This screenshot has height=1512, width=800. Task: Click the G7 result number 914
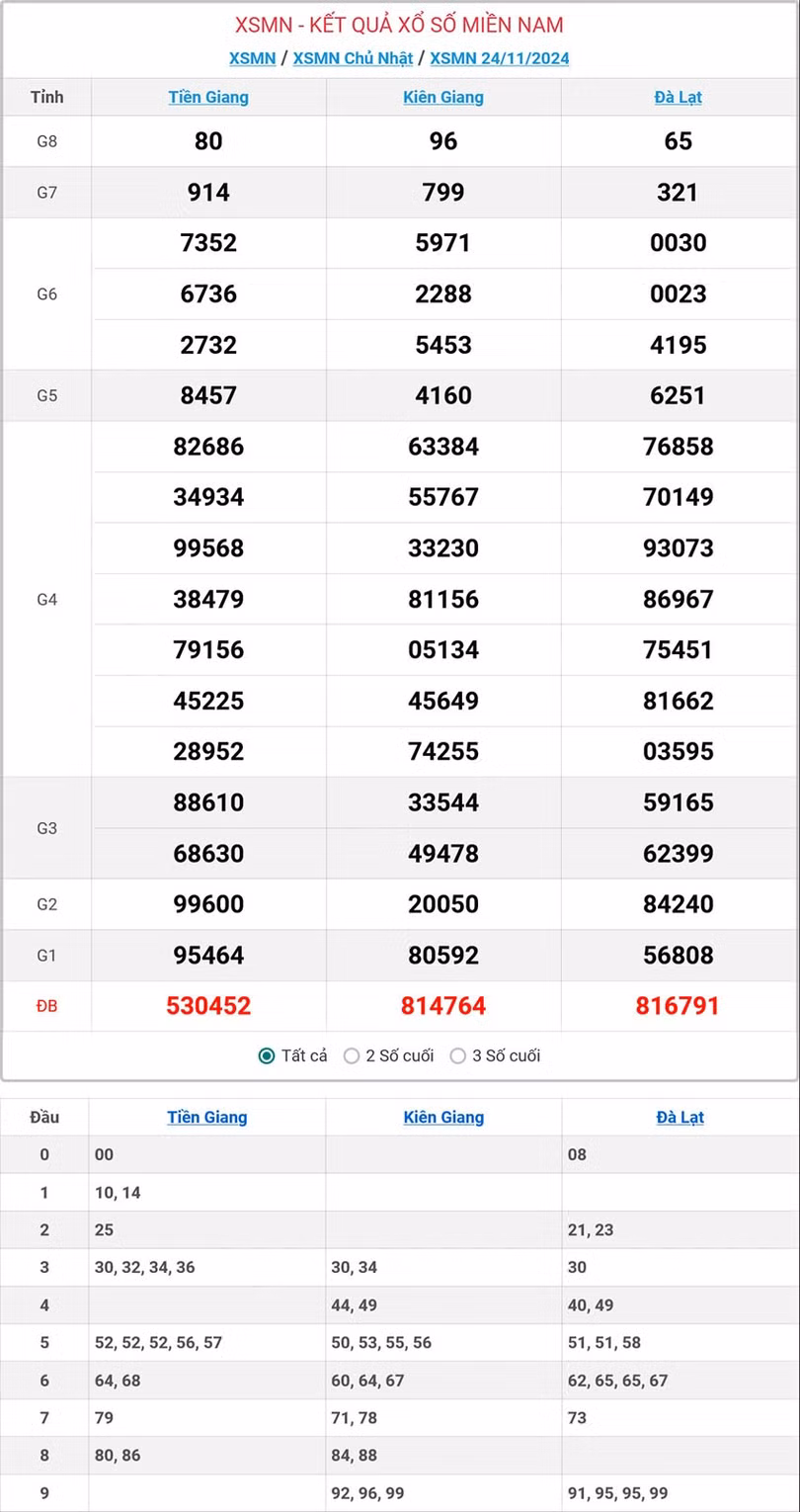208,193
